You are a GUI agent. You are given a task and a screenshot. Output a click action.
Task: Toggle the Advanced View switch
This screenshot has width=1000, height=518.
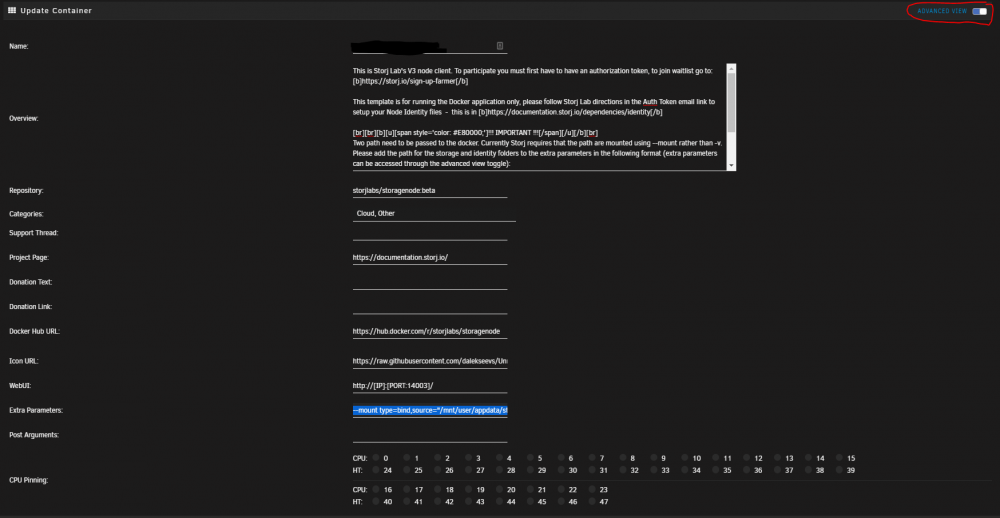point(979,11)
